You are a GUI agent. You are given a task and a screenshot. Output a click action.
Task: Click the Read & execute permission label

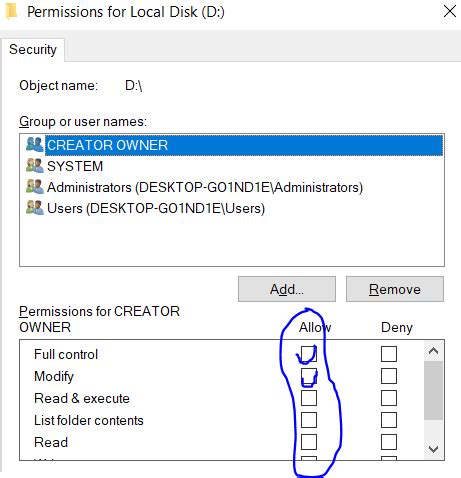coord(82,398)
